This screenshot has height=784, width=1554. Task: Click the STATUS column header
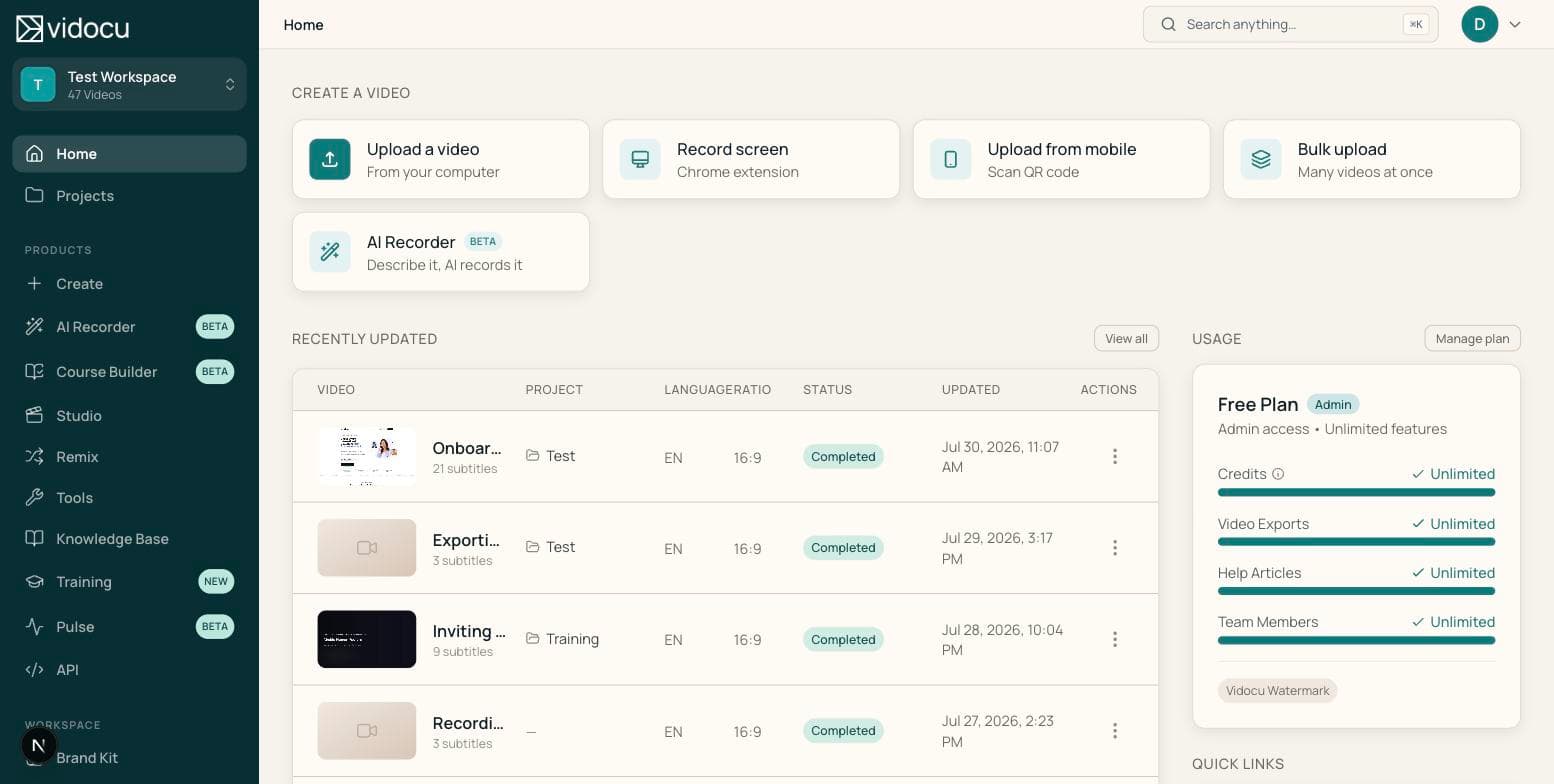coord(828,390)
